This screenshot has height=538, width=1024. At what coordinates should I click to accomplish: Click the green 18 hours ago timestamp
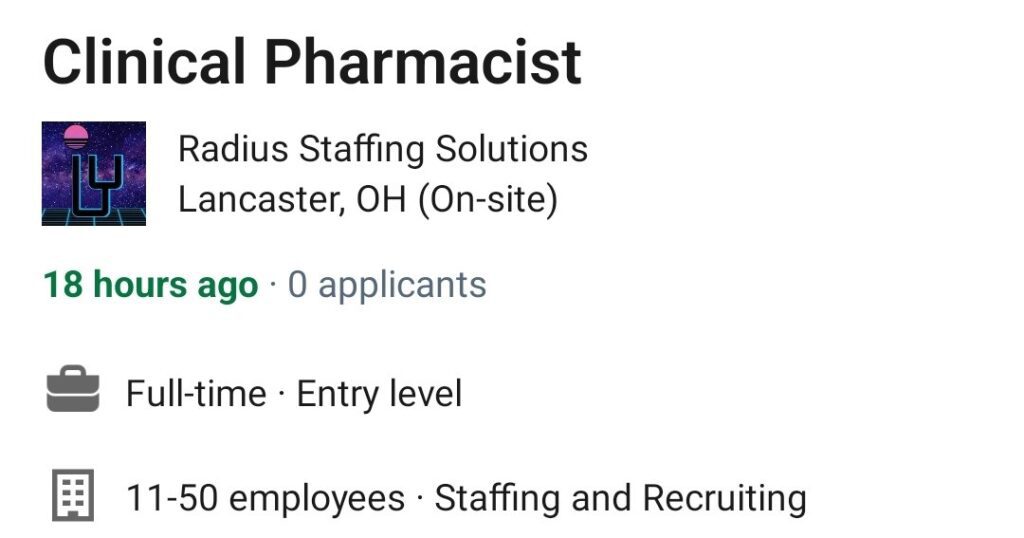tap(151, 285)
